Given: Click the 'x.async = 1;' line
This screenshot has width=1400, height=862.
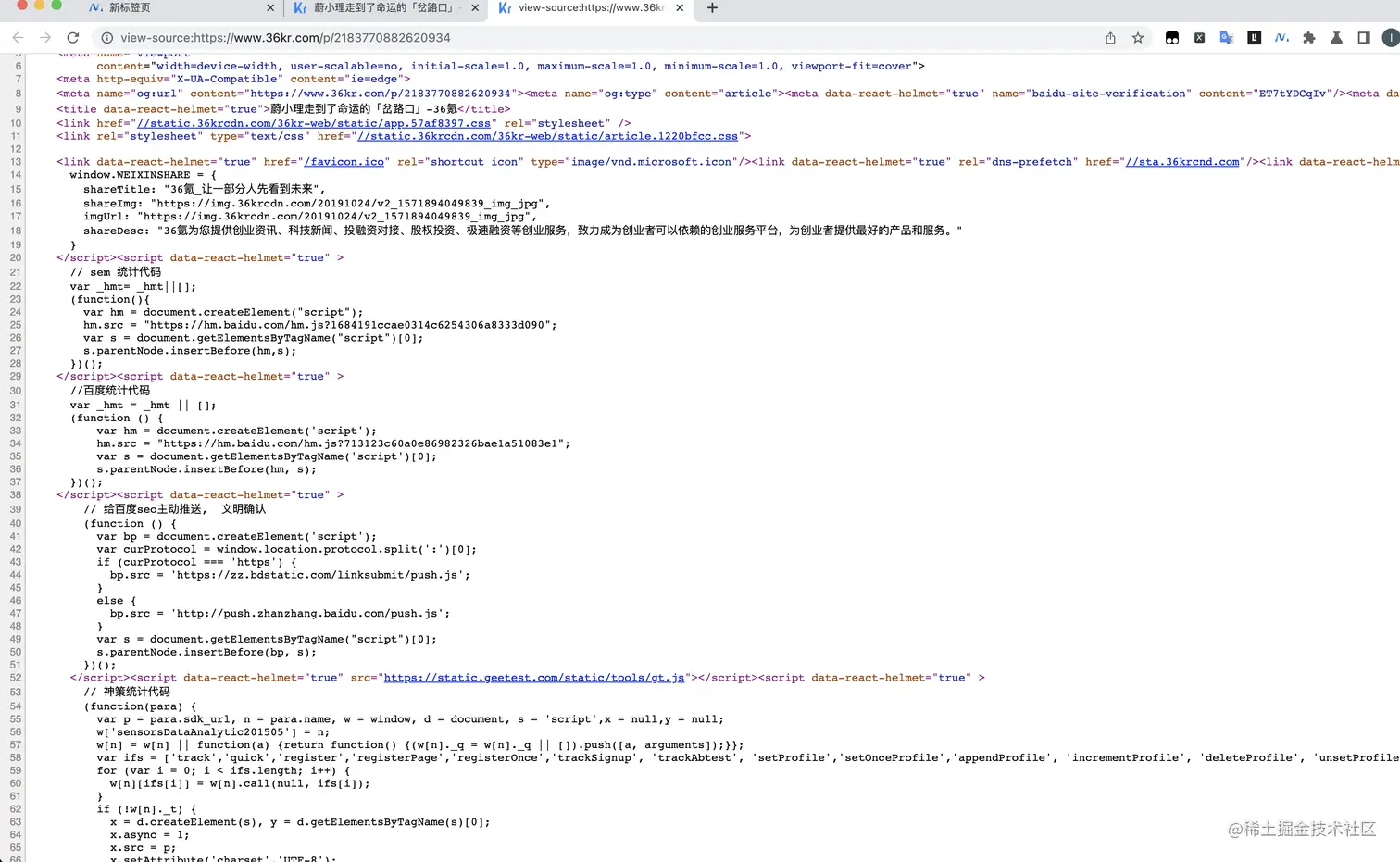Looking at the screenshot, I should click(x=150, y=835).
